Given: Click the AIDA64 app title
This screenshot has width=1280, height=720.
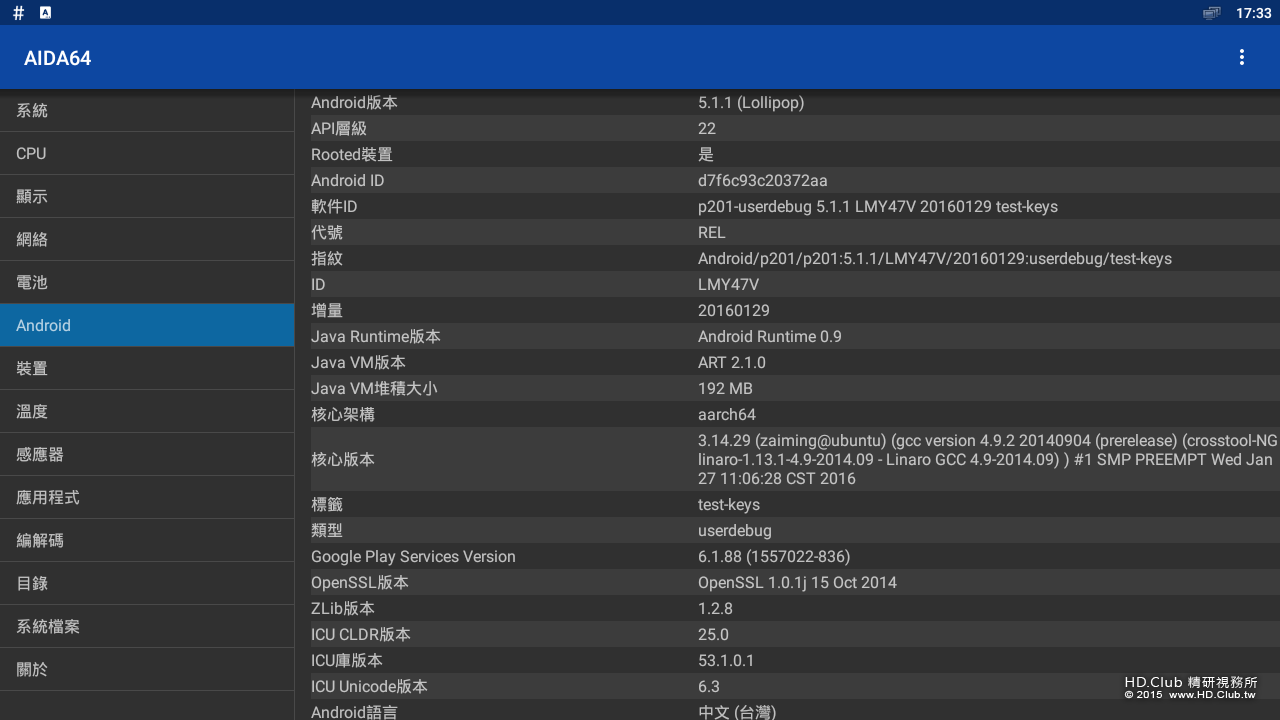Looking at the screenshot, I should point(58,58).
